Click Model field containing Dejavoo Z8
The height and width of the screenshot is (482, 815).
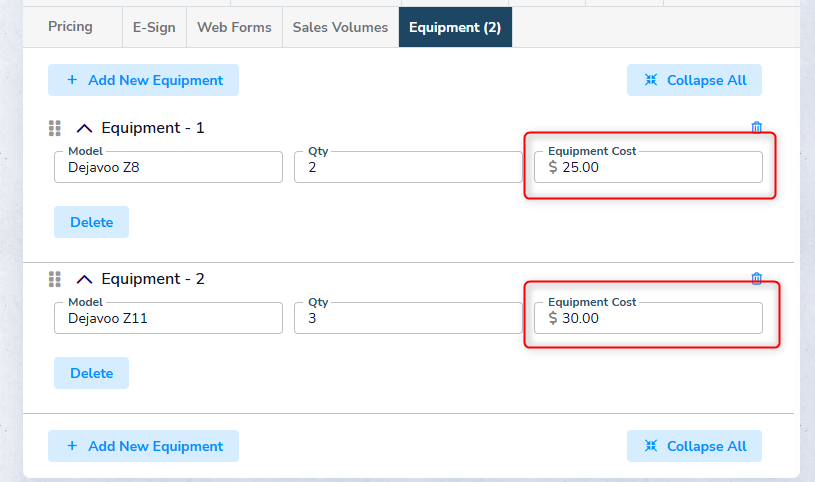pyautogui.click(x=168, y=168)
